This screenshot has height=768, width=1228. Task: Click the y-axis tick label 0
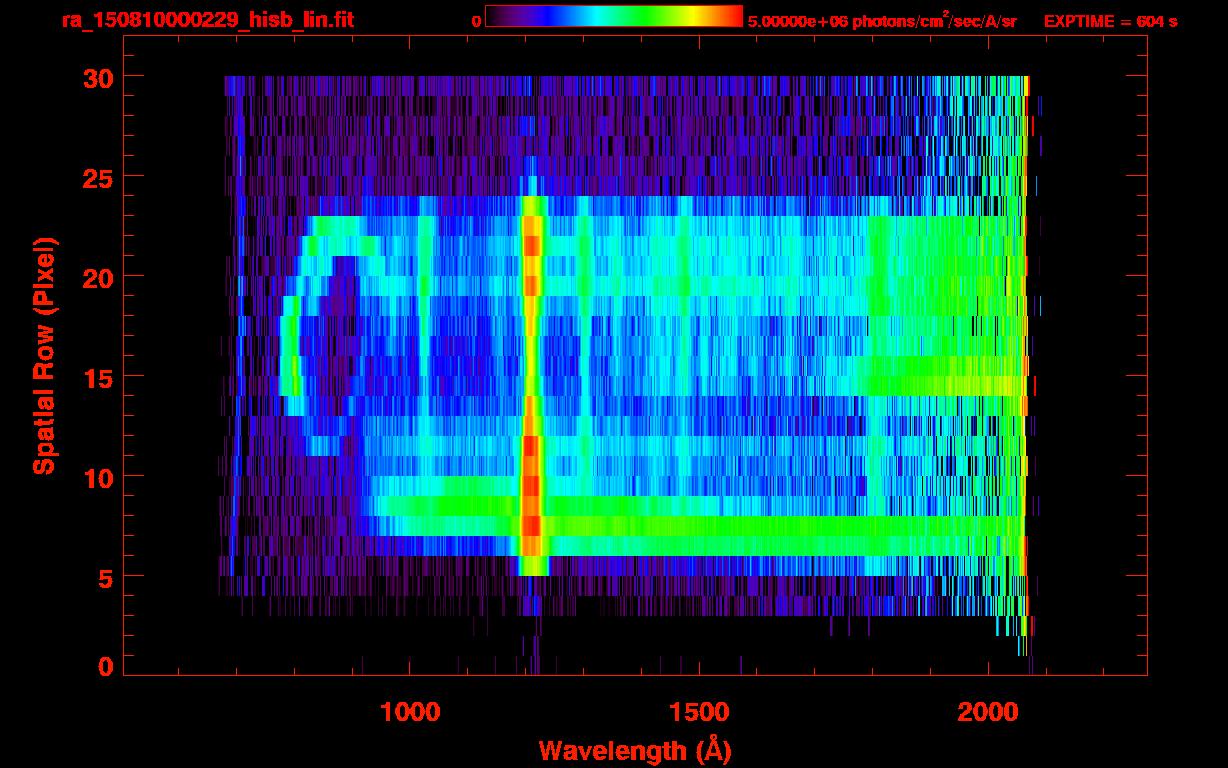(104, 667)
